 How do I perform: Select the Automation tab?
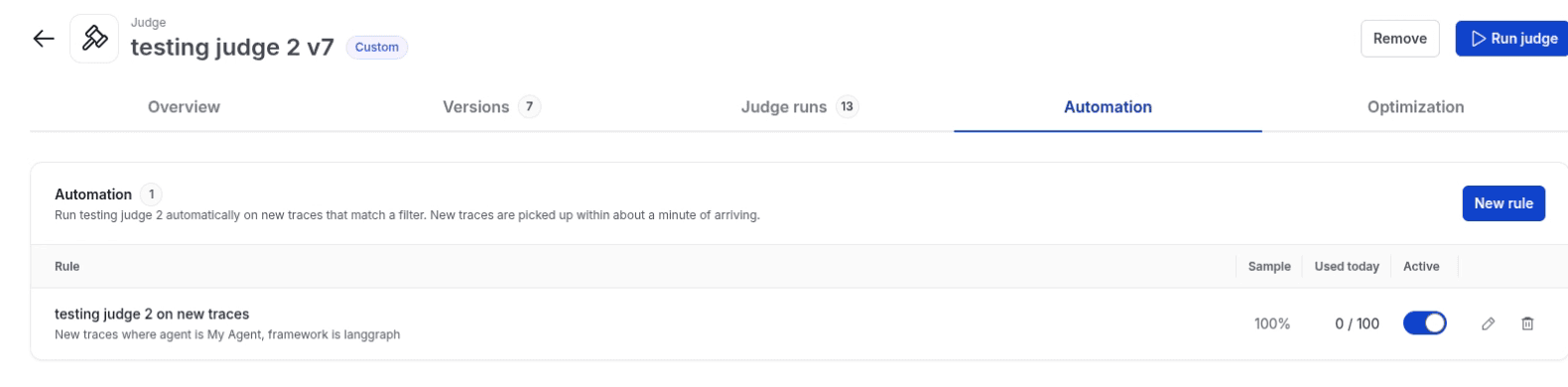click(x=1108, y=107)
